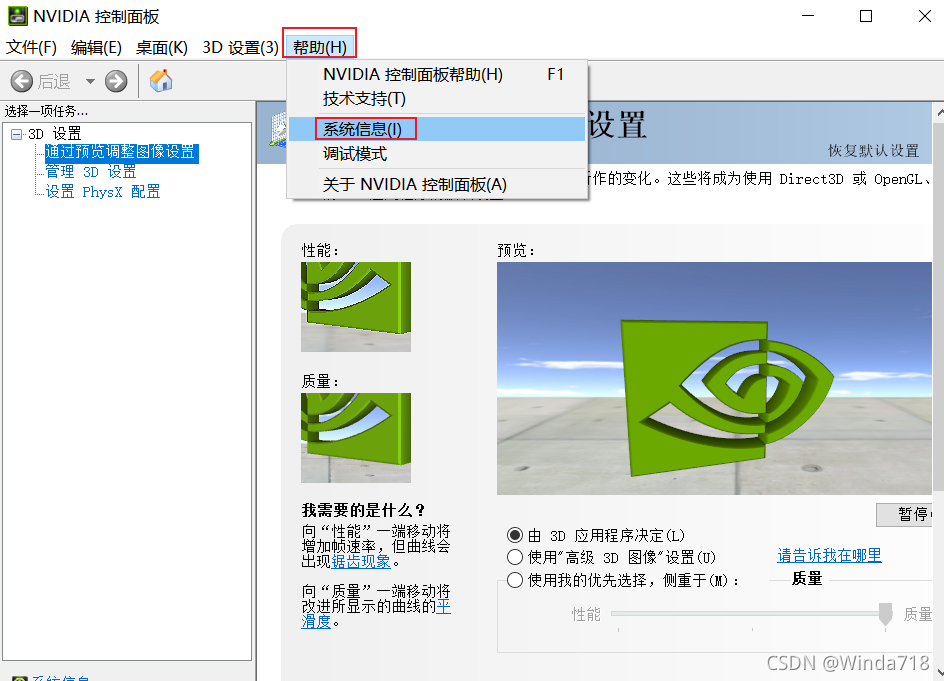Maximize the NVIDIA 控制面板 window
Image resolution: width=944 pixels, height=681 pixels.
(866, 16)
